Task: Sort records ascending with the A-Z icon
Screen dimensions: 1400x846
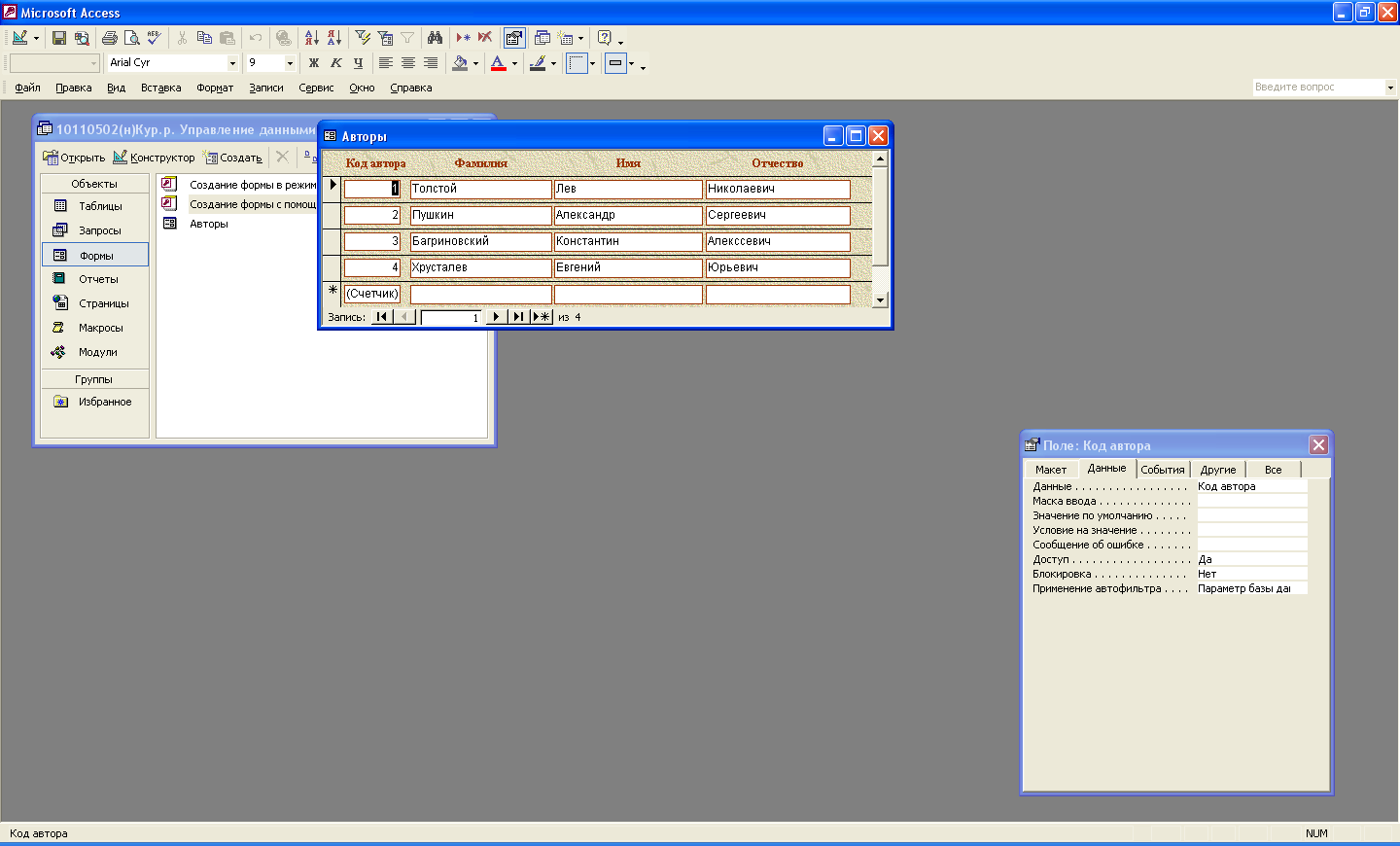Action: point(311,38)
